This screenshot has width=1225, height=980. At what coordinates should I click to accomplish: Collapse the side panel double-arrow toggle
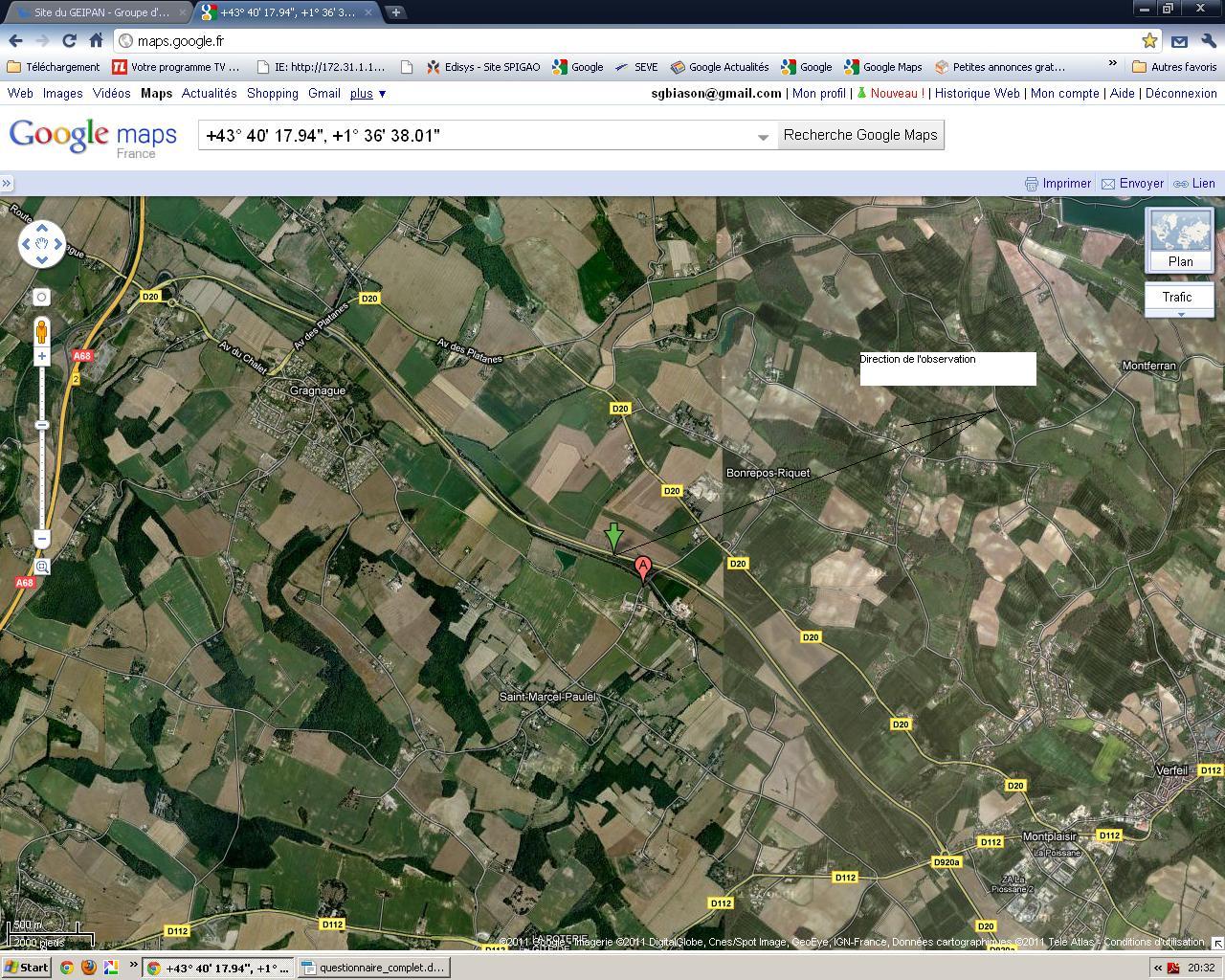point(7,183)
